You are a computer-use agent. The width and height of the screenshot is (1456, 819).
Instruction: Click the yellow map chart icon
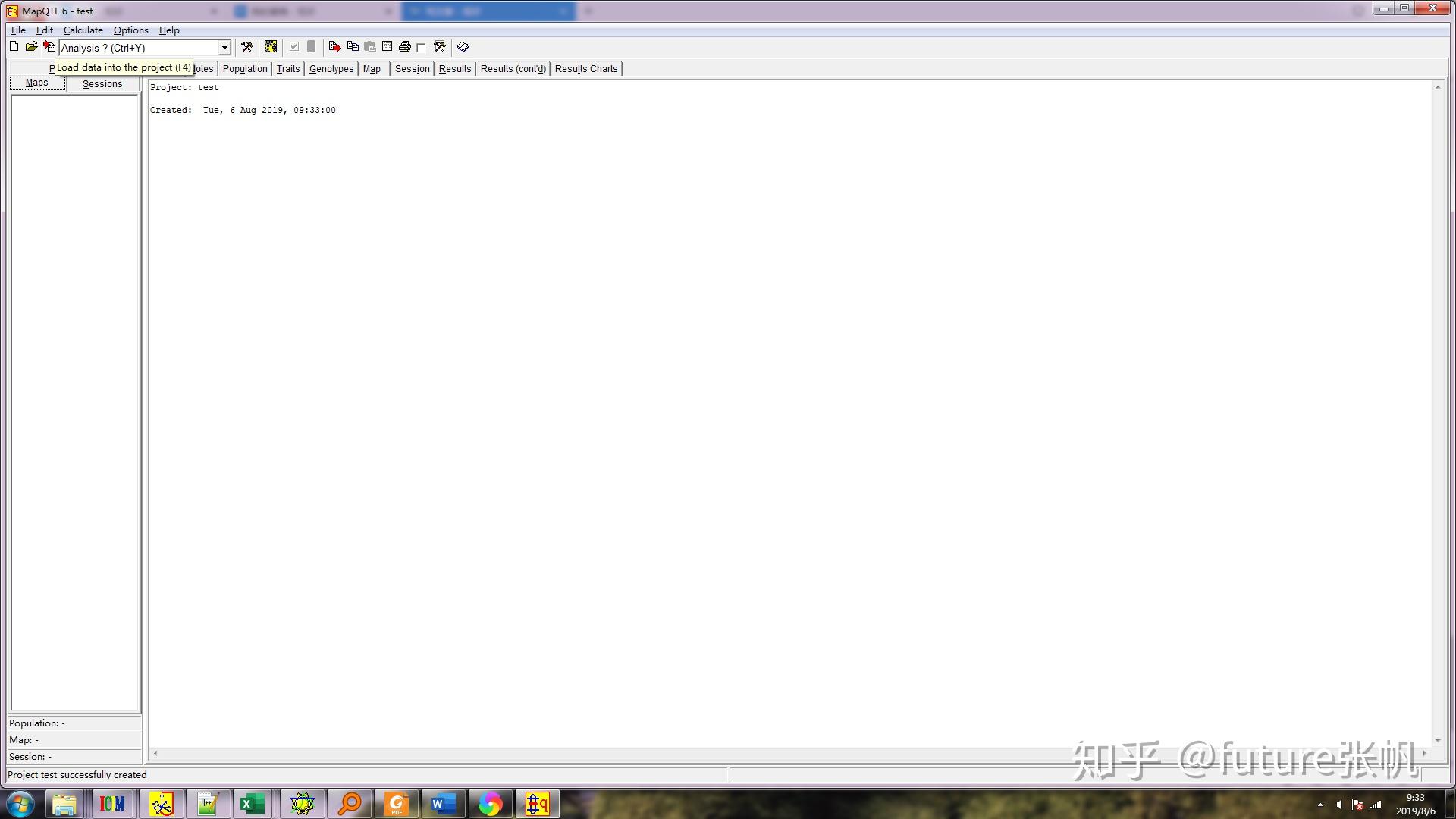point(271,47)
